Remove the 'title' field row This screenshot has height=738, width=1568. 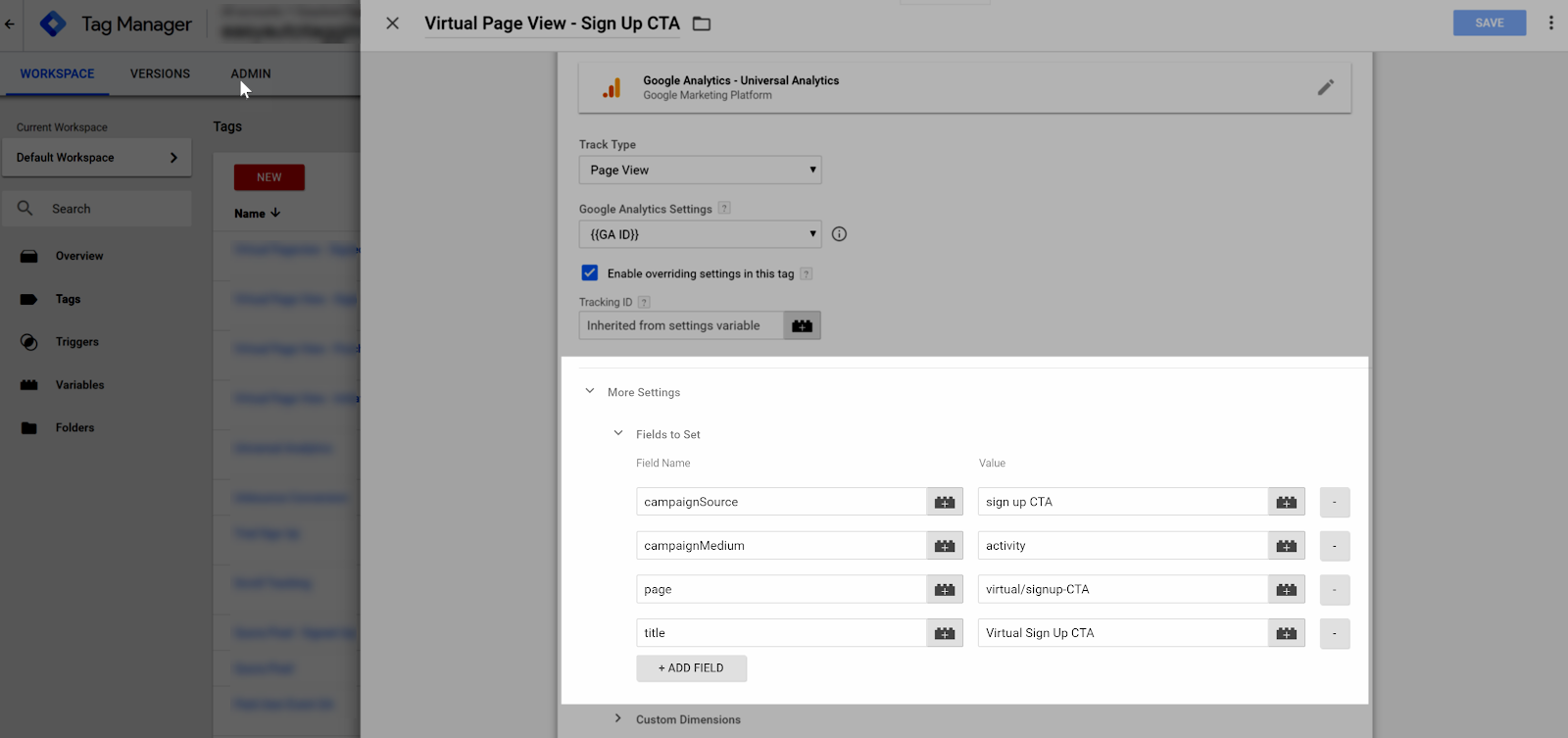point(1335,633)
